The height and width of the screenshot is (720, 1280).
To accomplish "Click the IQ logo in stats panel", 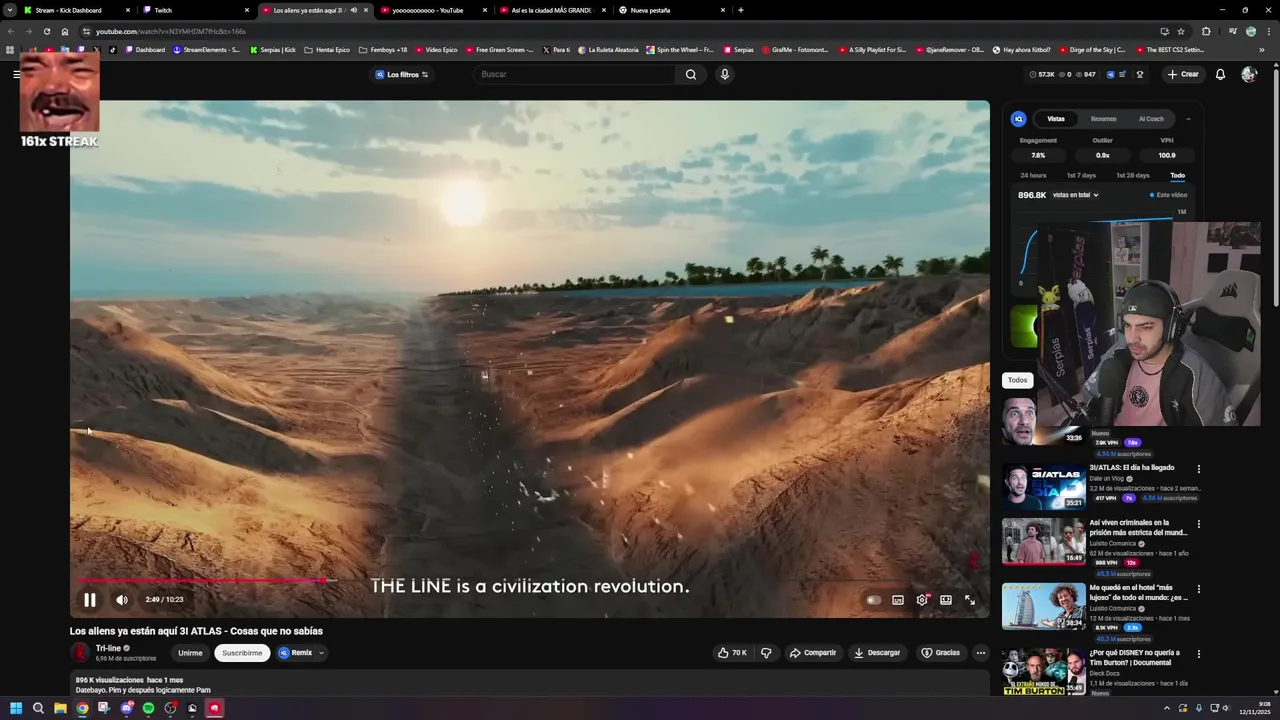I will pos(1019,119).
